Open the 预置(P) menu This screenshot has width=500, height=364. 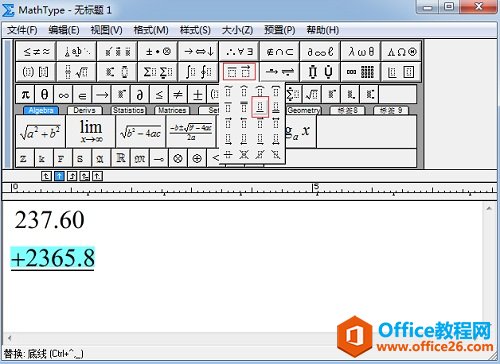pos(280,30)
